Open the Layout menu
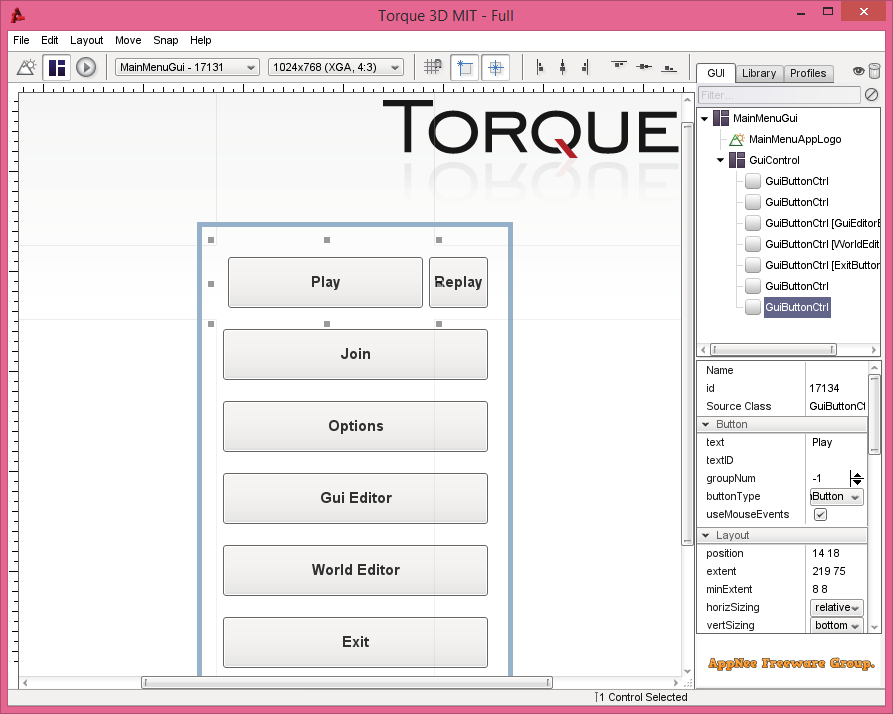 [87, 40]
